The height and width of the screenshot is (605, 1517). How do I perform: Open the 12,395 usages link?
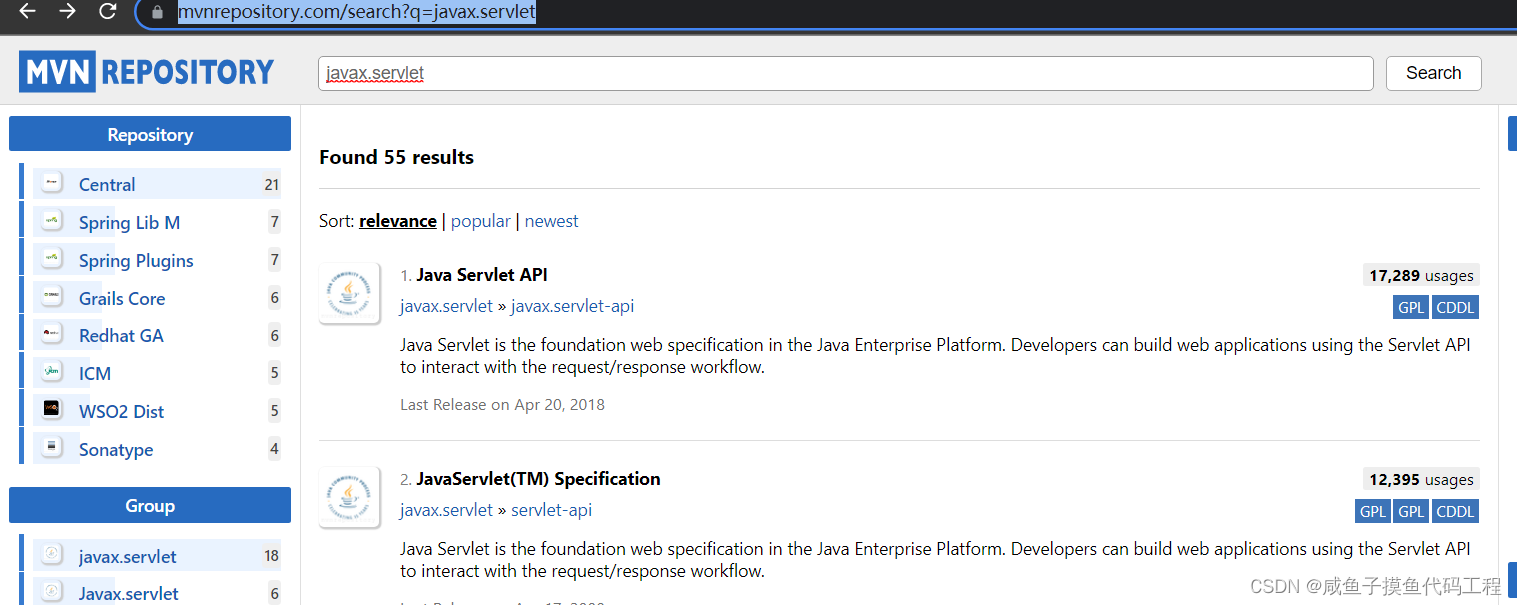pos(1421,479)
